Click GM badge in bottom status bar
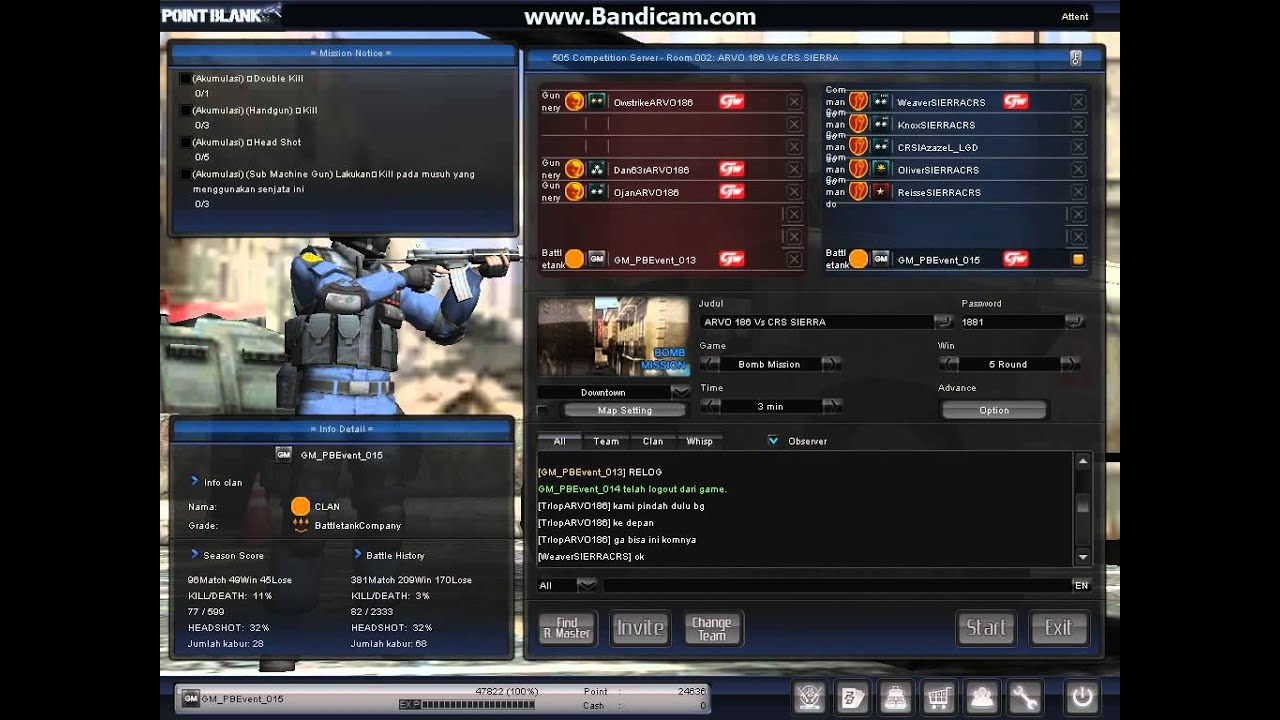This screenshot has height=720, width=1280. tap(190, 699)
